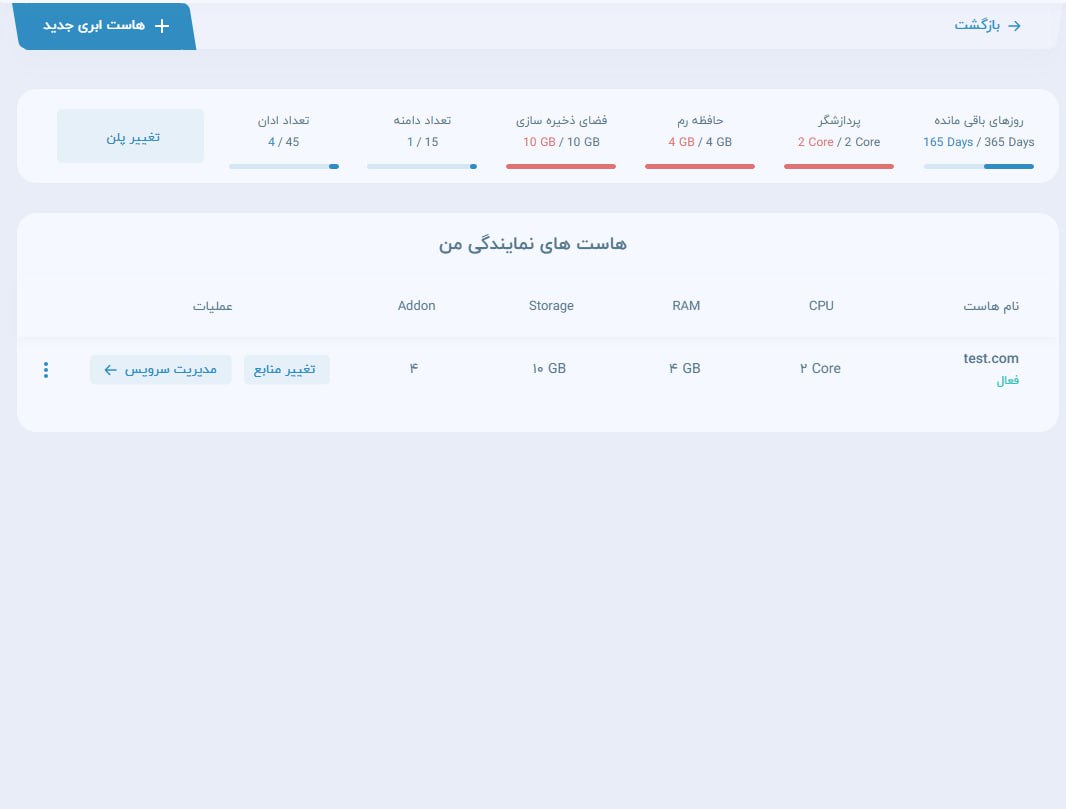Click the حافظه رم usage bar
1066x809 pixels.
click(699, 166)
